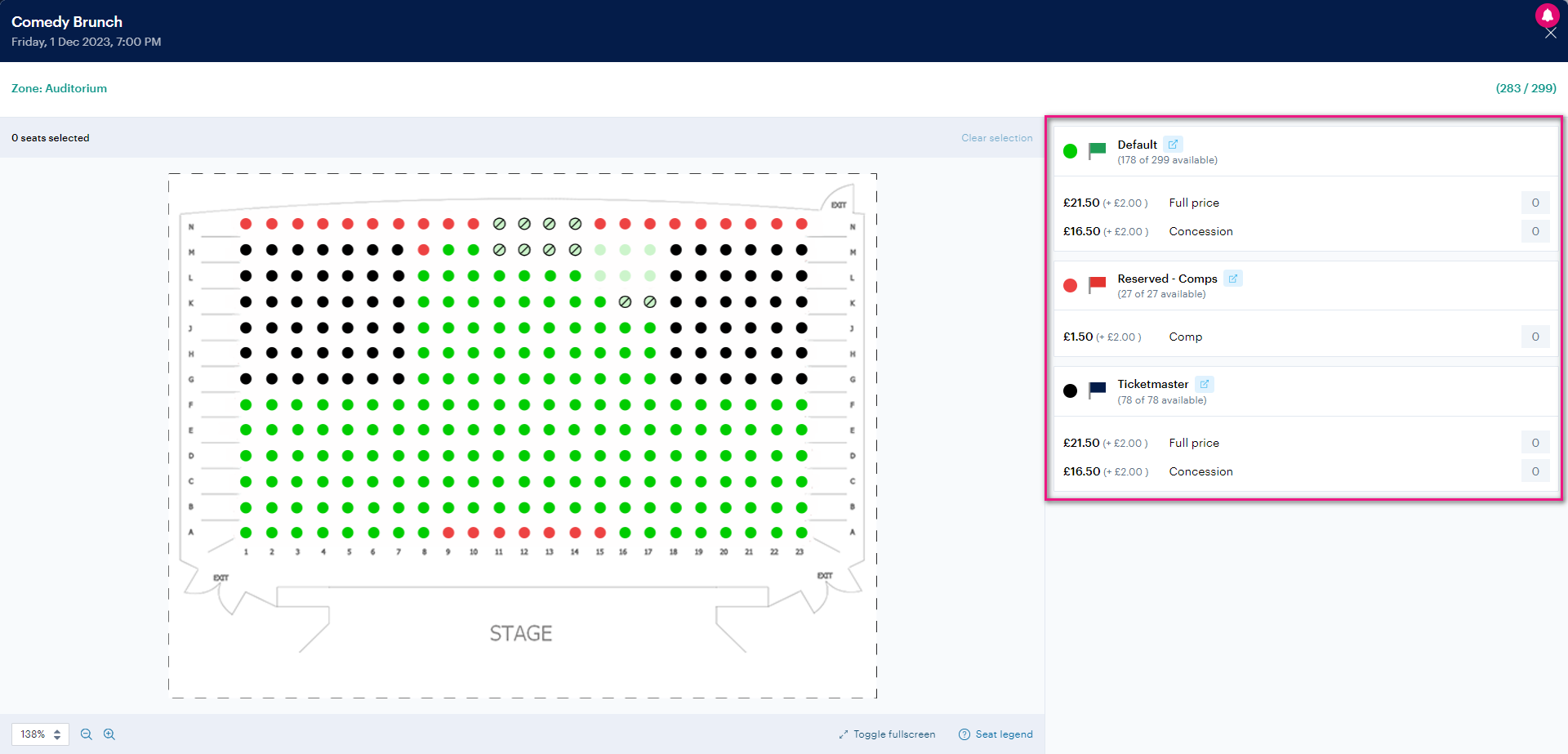Select faded green seat 17 in row L

click(650, 276)
